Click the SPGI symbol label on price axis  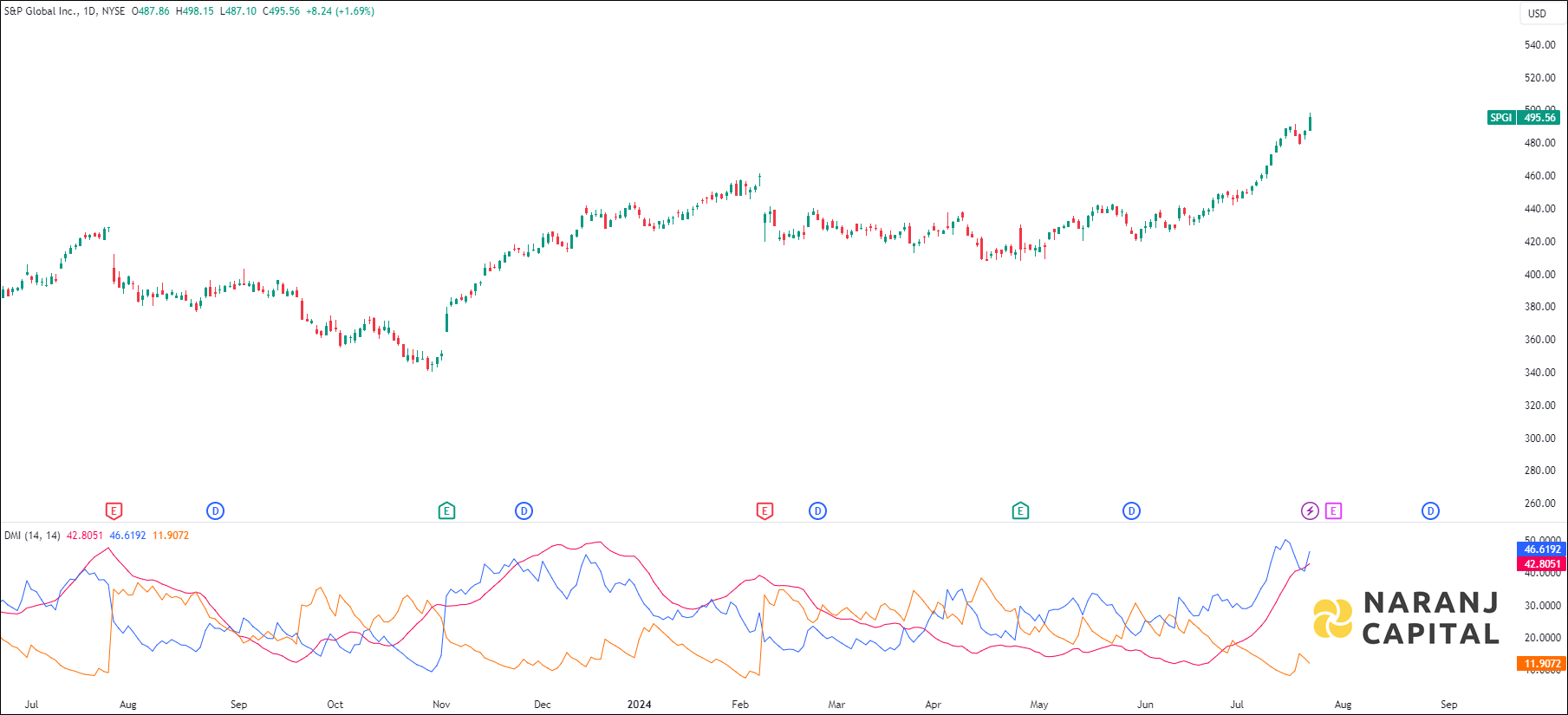[1501, 118]
